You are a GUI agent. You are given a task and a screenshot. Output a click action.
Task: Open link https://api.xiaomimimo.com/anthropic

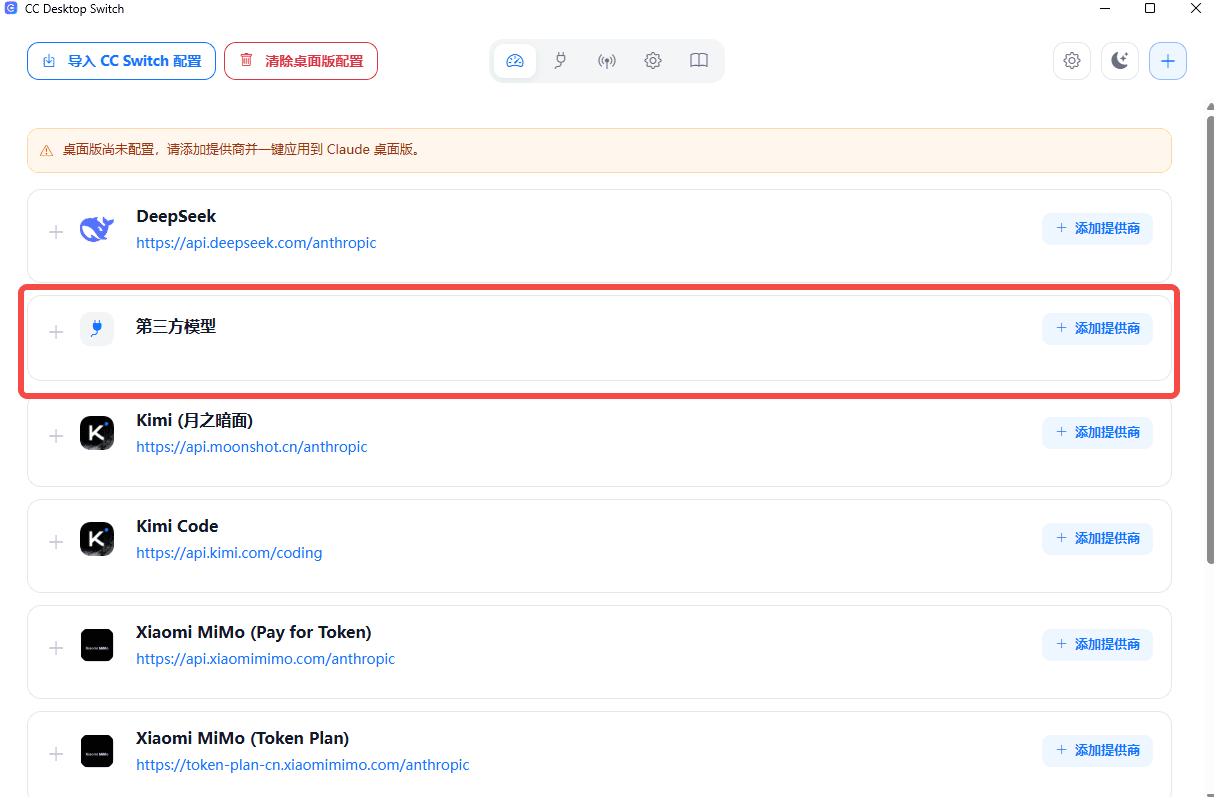point(266,659)
